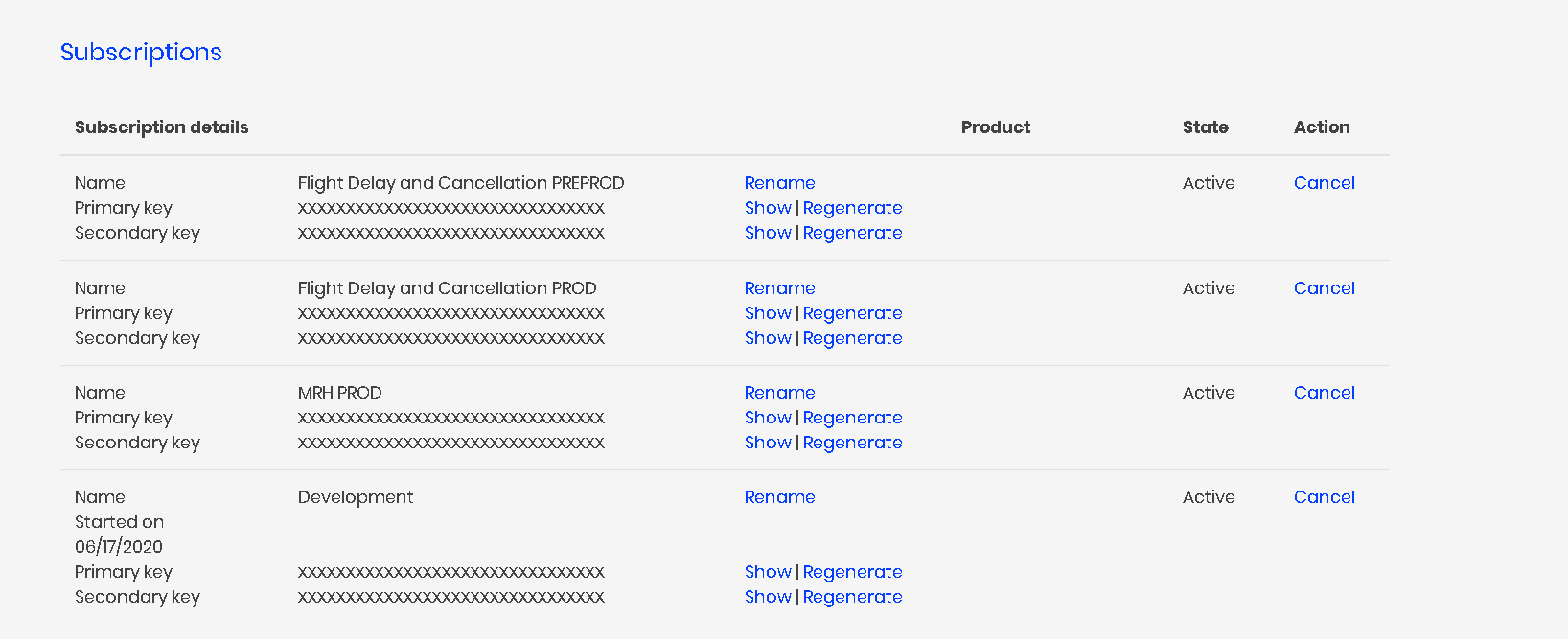Regenerate primary key for Development subscription

coord(852,572)
